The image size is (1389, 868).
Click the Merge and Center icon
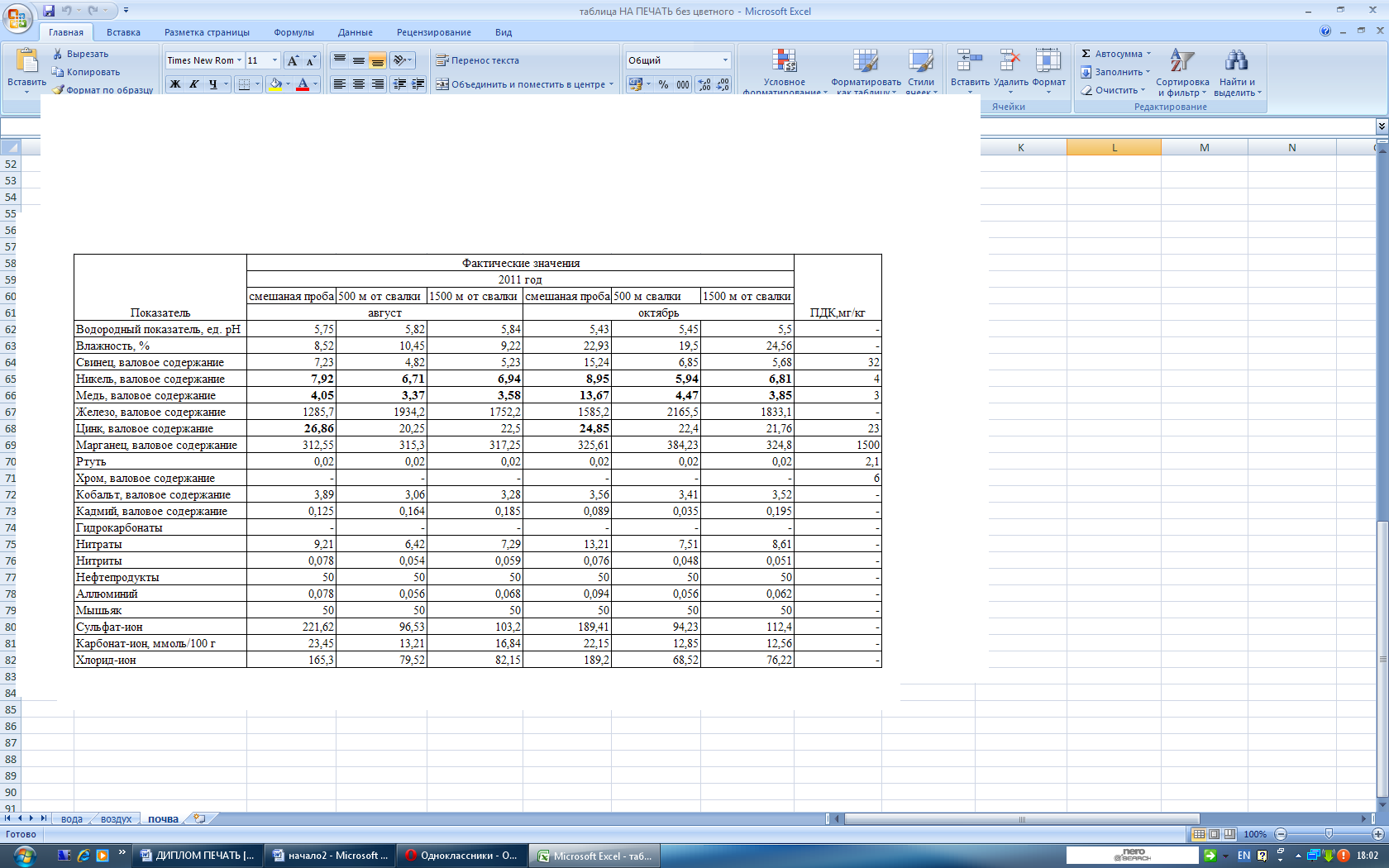[x=442, y=84]
